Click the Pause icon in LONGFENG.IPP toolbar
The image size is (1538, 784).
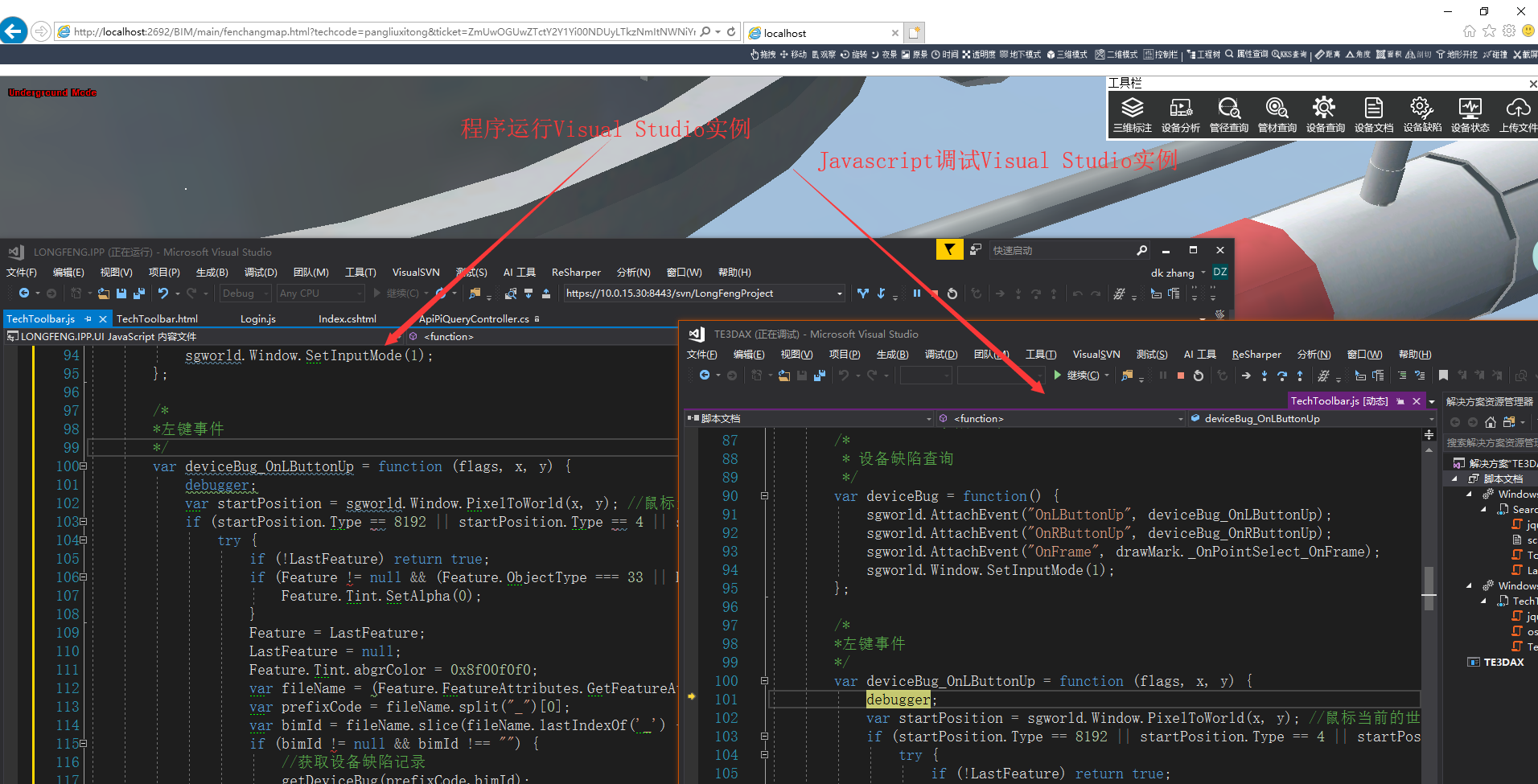[916, 293]
